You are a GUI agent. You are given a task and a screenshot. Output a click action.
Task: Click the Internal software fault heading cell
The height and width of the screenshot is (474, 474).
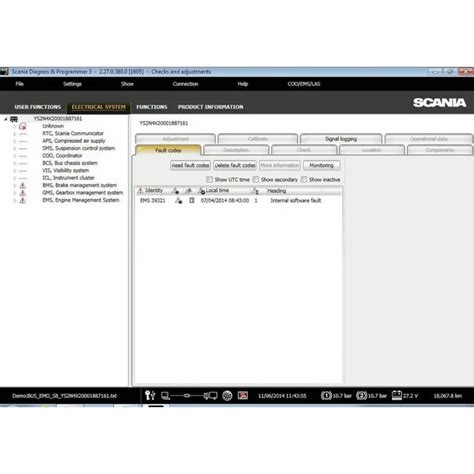[296, 200]
